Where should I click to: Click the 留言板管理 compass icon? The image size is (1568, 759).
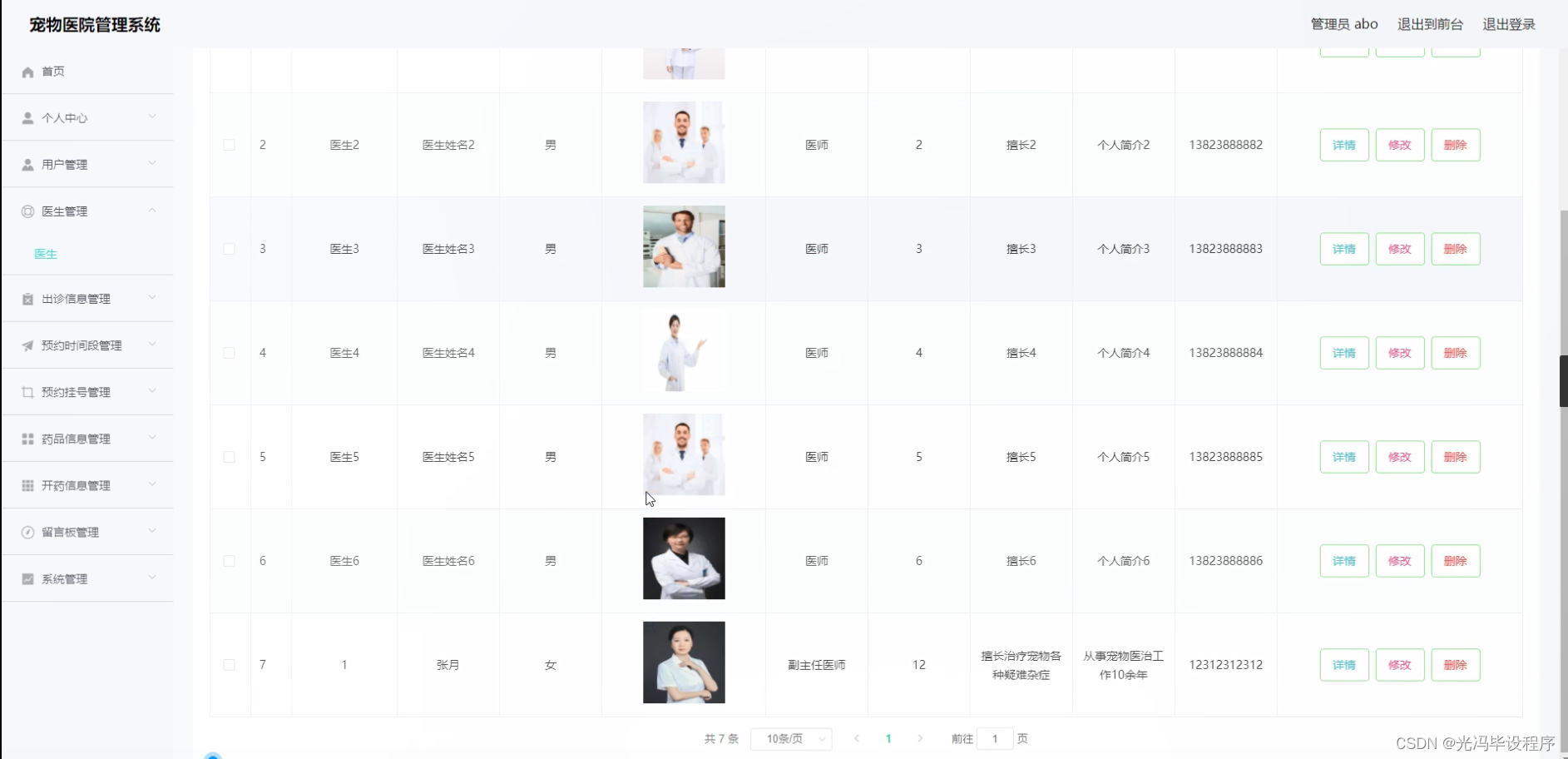27,533
